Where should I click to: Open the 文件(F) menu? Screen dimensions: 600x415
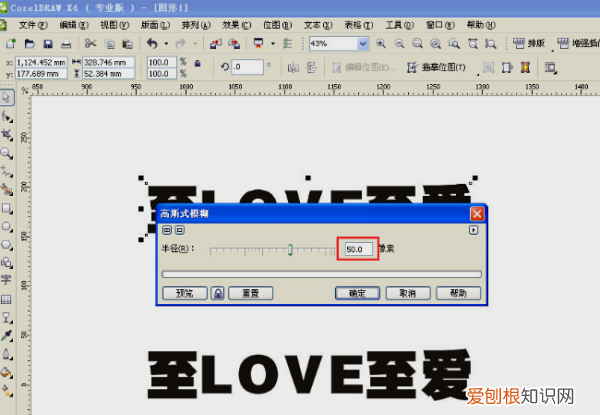point(33,25)
